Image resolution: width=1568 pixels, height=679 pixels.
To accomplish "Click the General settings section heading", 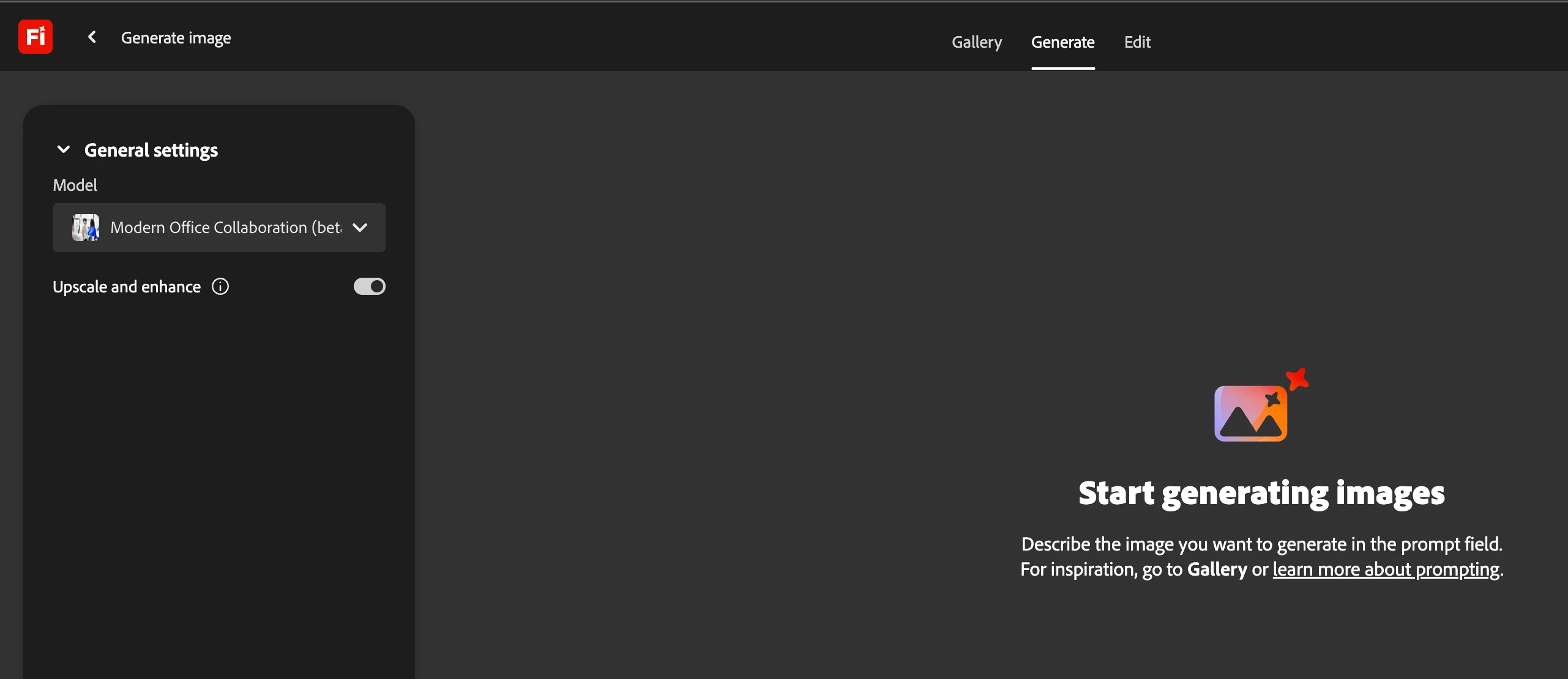I will (151, 150).
